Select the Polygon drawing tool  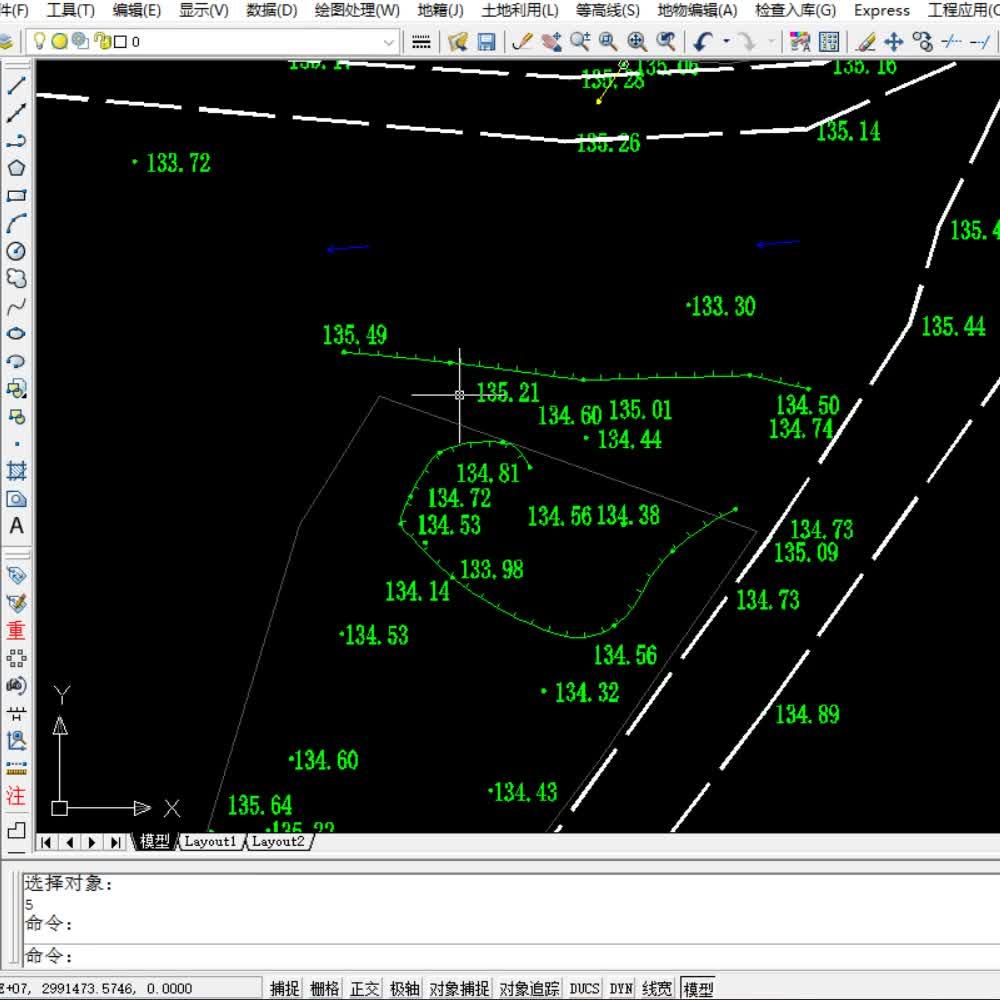[16, 168]
